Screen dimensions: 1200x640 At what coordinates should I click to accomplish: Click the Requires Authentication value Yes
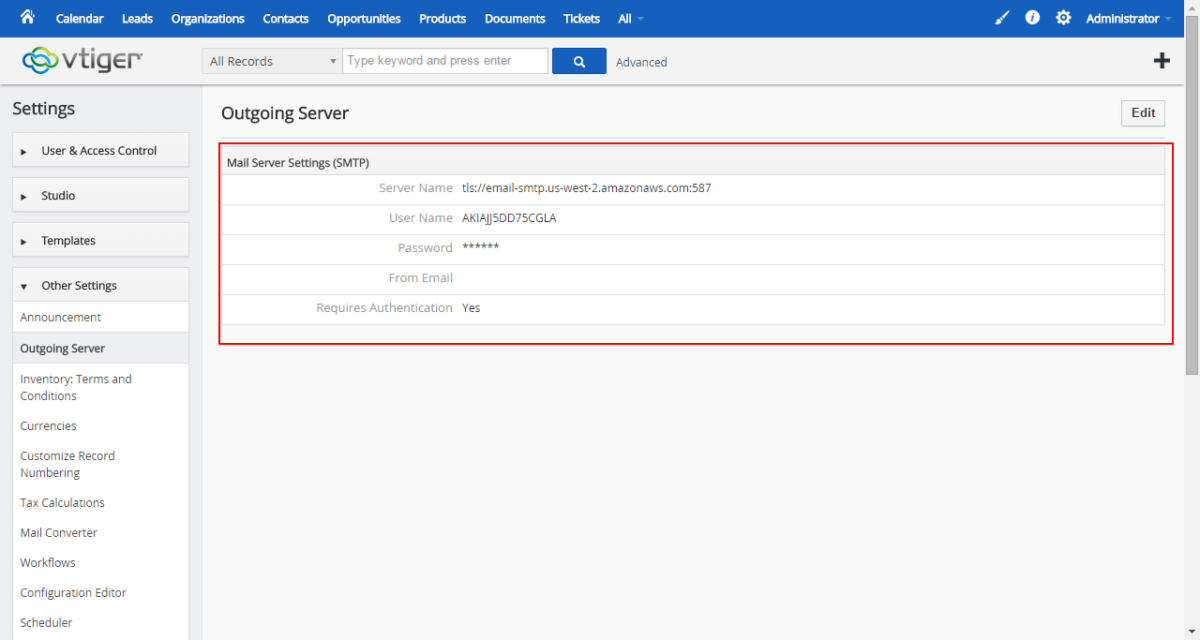tap(471, 308)
